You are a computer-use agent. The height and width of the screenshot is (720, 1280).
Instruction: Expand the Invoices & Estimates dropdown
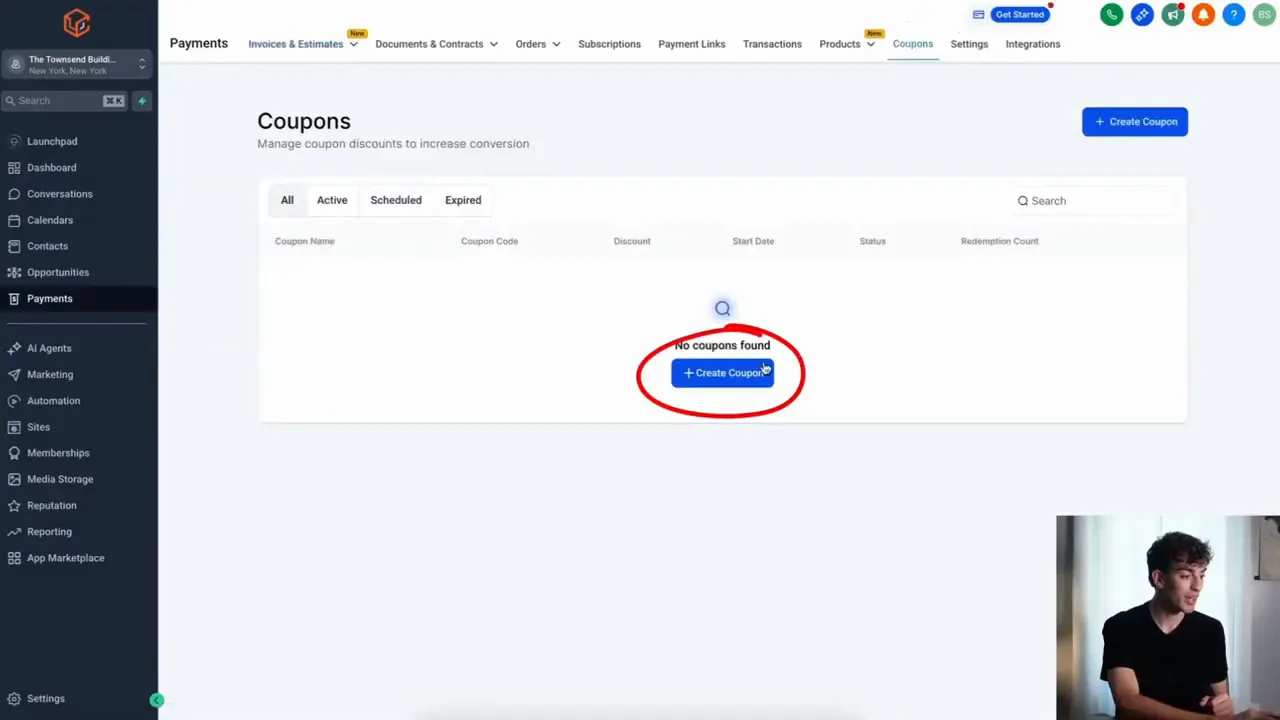point(303,44)
